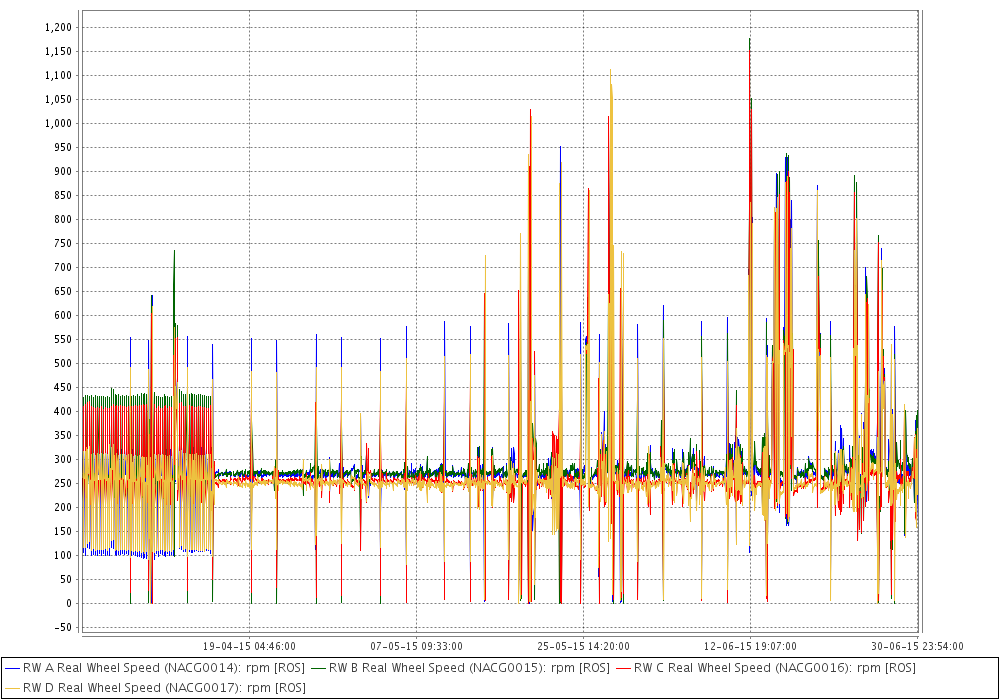Screen dimensions: 1000x700
Task: Click the 1,000 y-axis label
Action: coord(58,124)
